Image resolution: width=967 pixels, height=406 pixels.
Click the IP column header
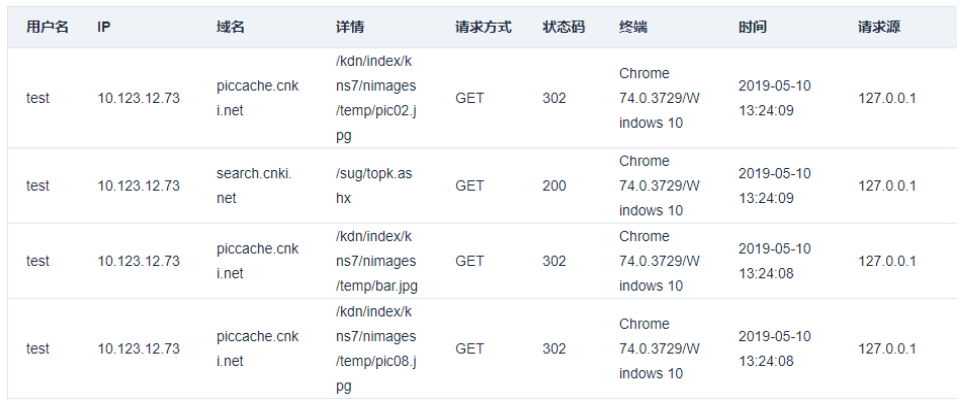tap(104, 27)
